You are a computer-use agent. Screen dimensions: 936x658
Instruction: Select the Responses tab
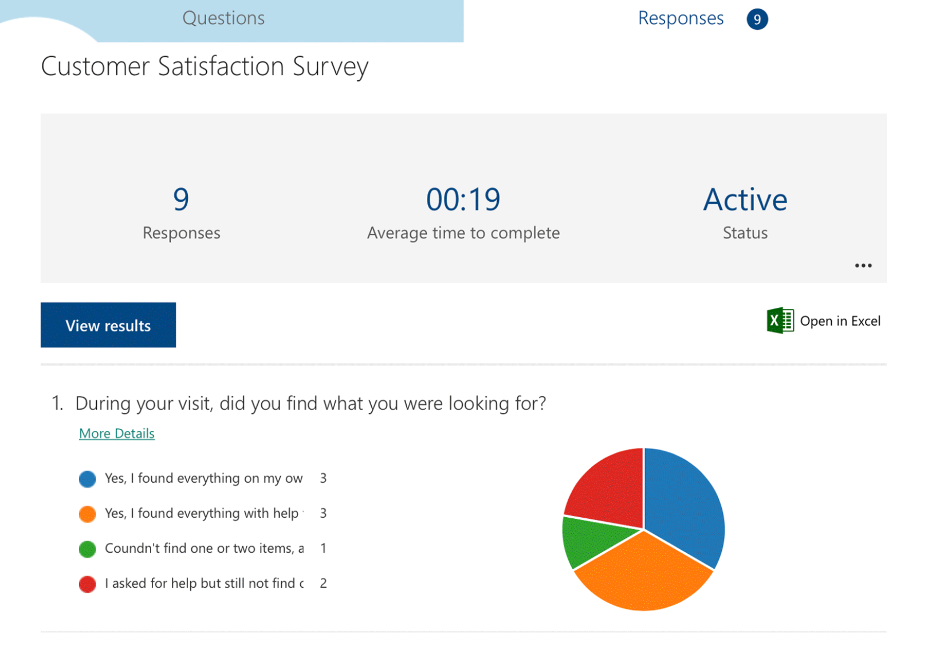[680, 19]
